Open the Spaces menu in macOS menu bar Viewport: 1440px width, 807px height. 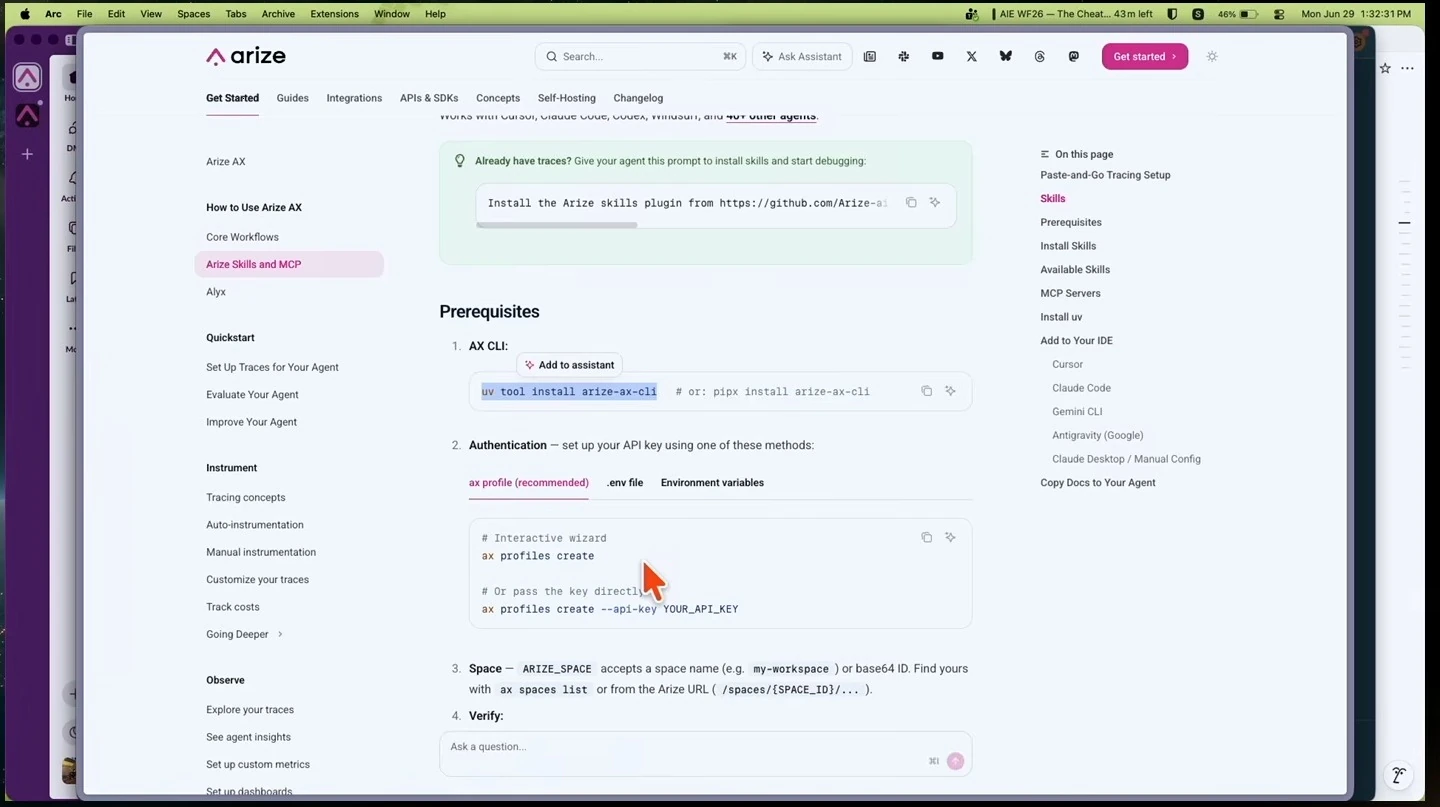(193, 14)
